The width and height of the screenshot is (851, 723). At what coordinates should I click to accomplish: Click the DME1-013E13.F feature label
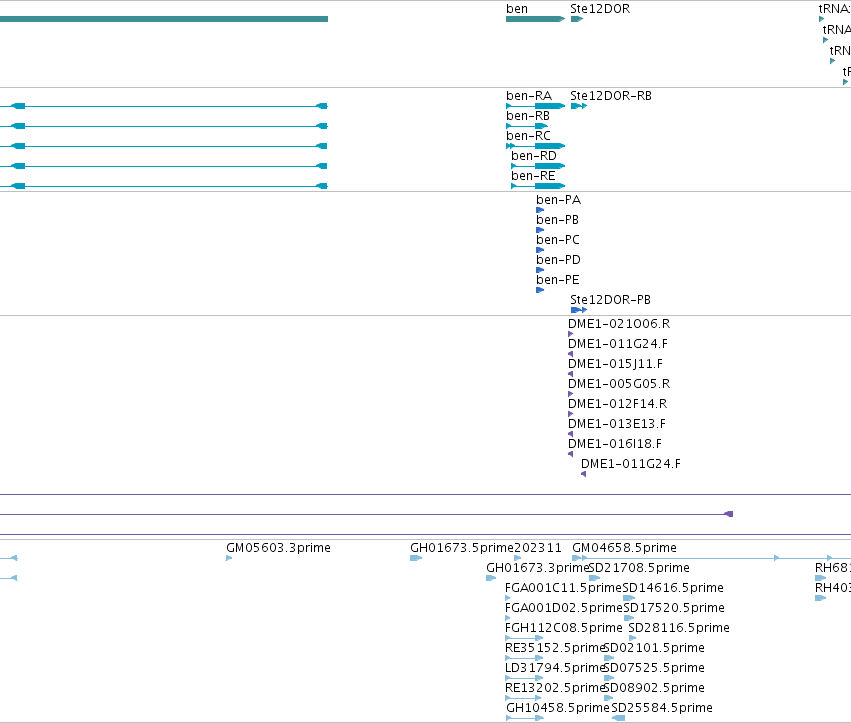(617, 424)
